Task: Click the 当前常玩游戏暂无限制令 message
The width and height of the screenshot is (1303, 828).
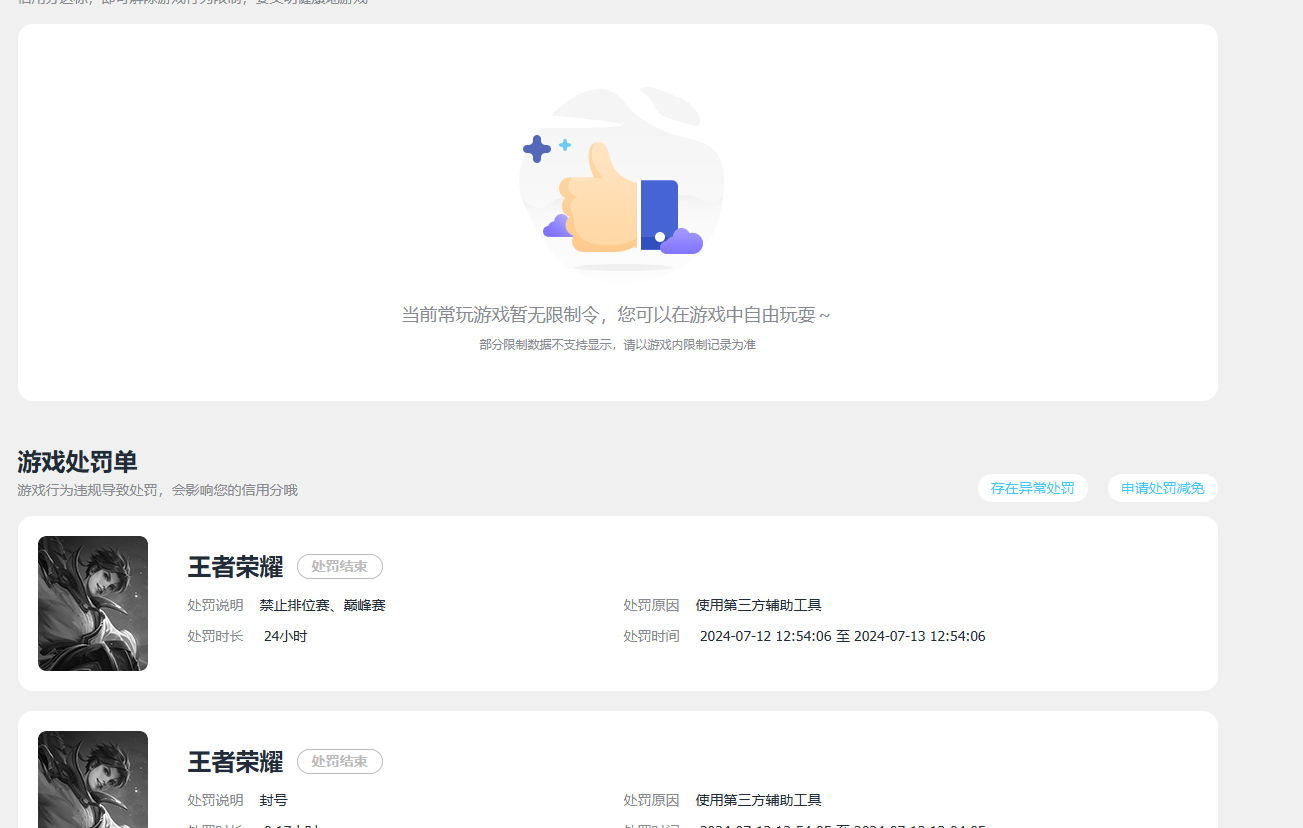Action: [616, 315]
